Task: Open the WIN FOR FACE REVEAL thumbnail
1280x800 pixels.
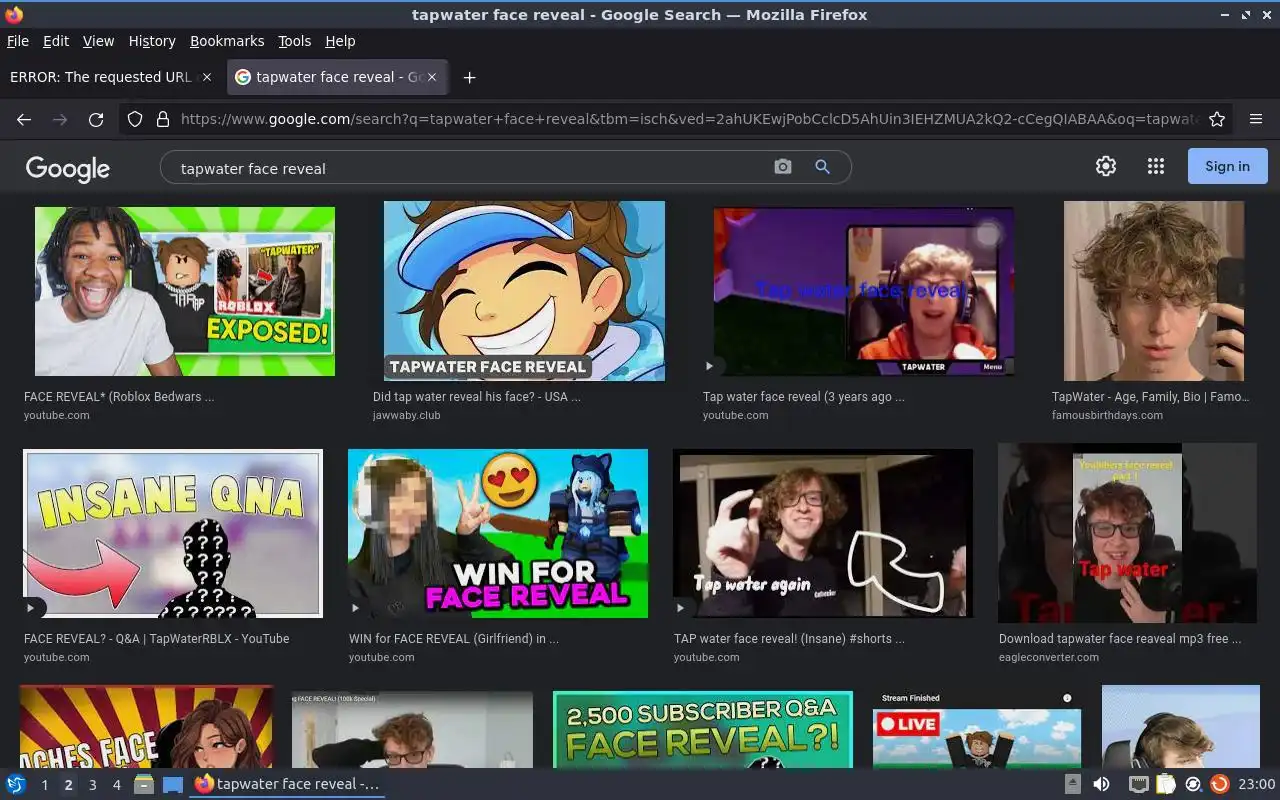Action: click(498, 533)
